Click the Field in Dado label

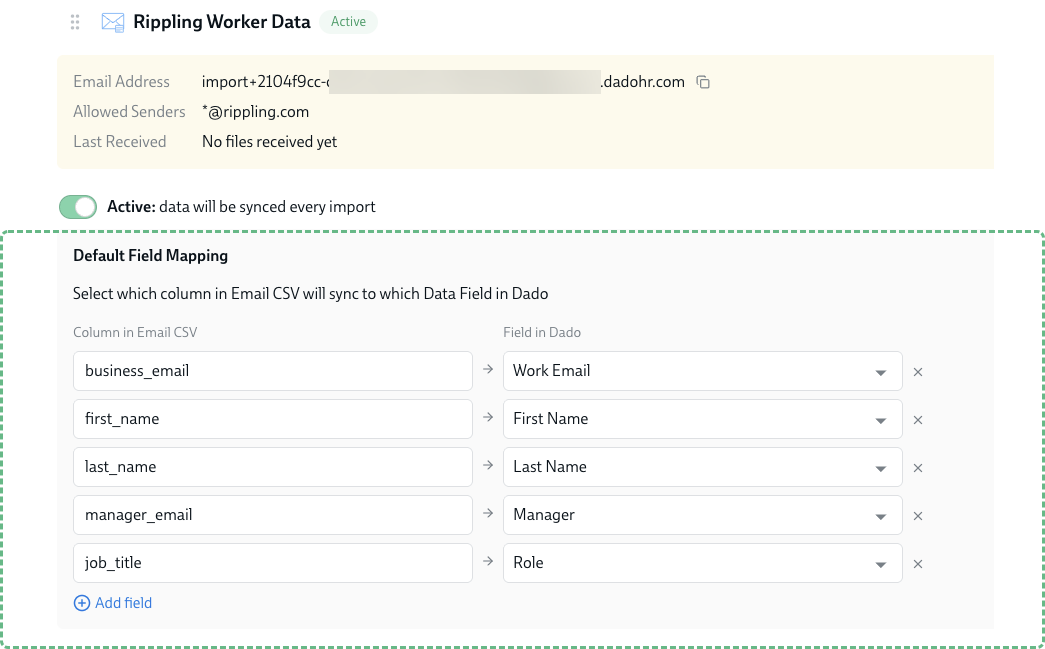click(542, 332)
